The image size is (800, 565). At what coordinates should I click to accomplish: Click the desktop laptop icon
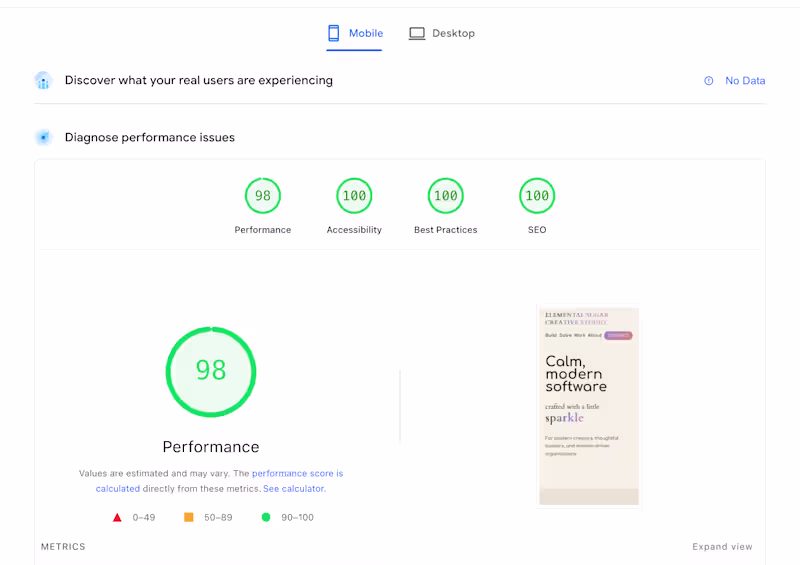(417, 34)
